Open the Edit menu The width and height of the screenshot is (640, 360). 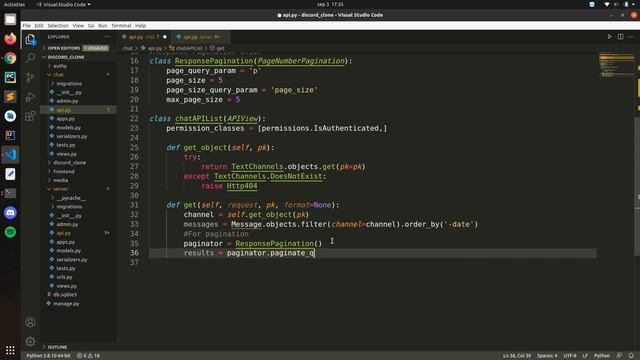point(39,25)
